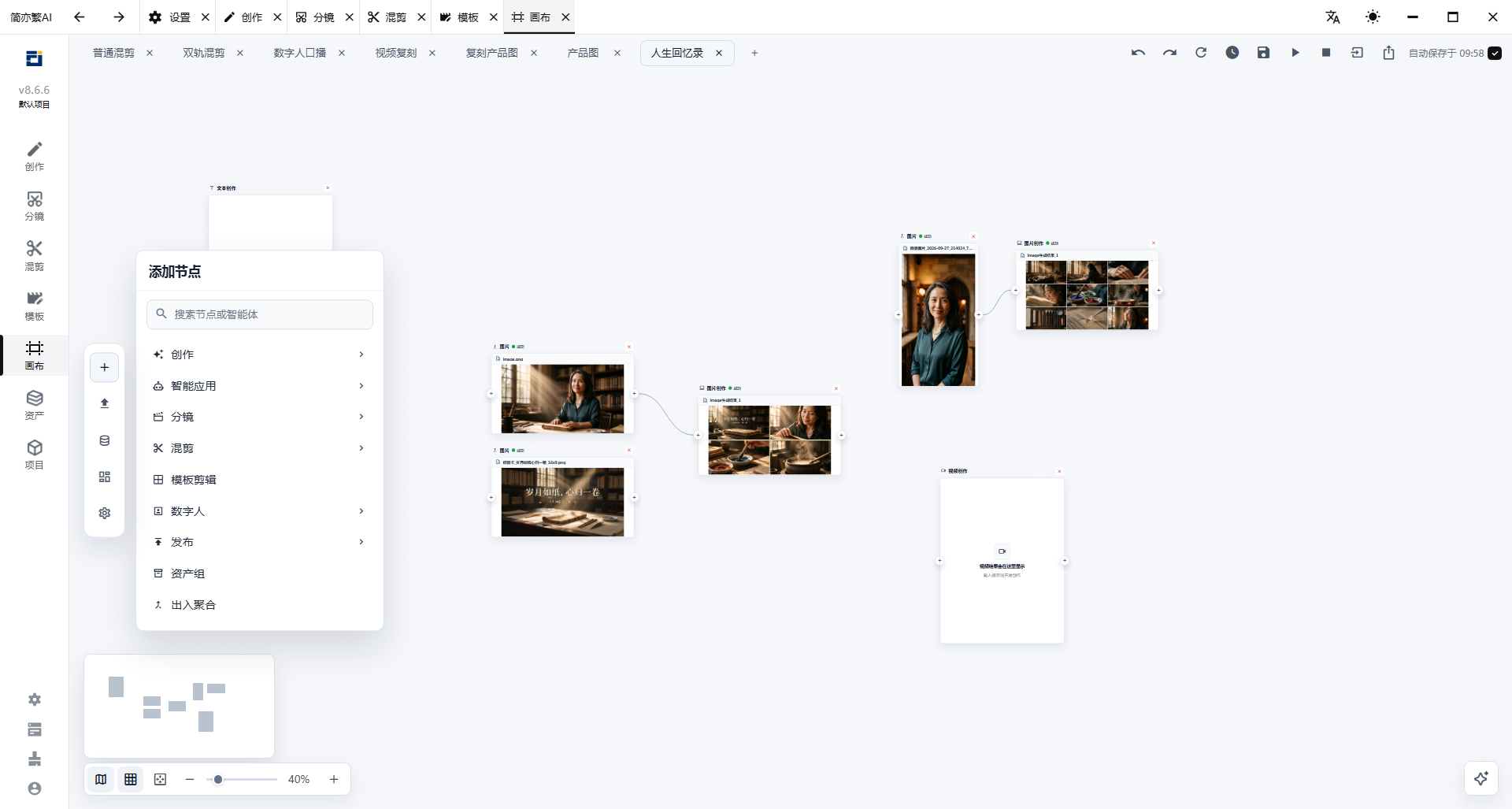The height and width of the screenshot is (809, 1512).
Task: Expand the 发布 submenu
Action: pos(260,542)
